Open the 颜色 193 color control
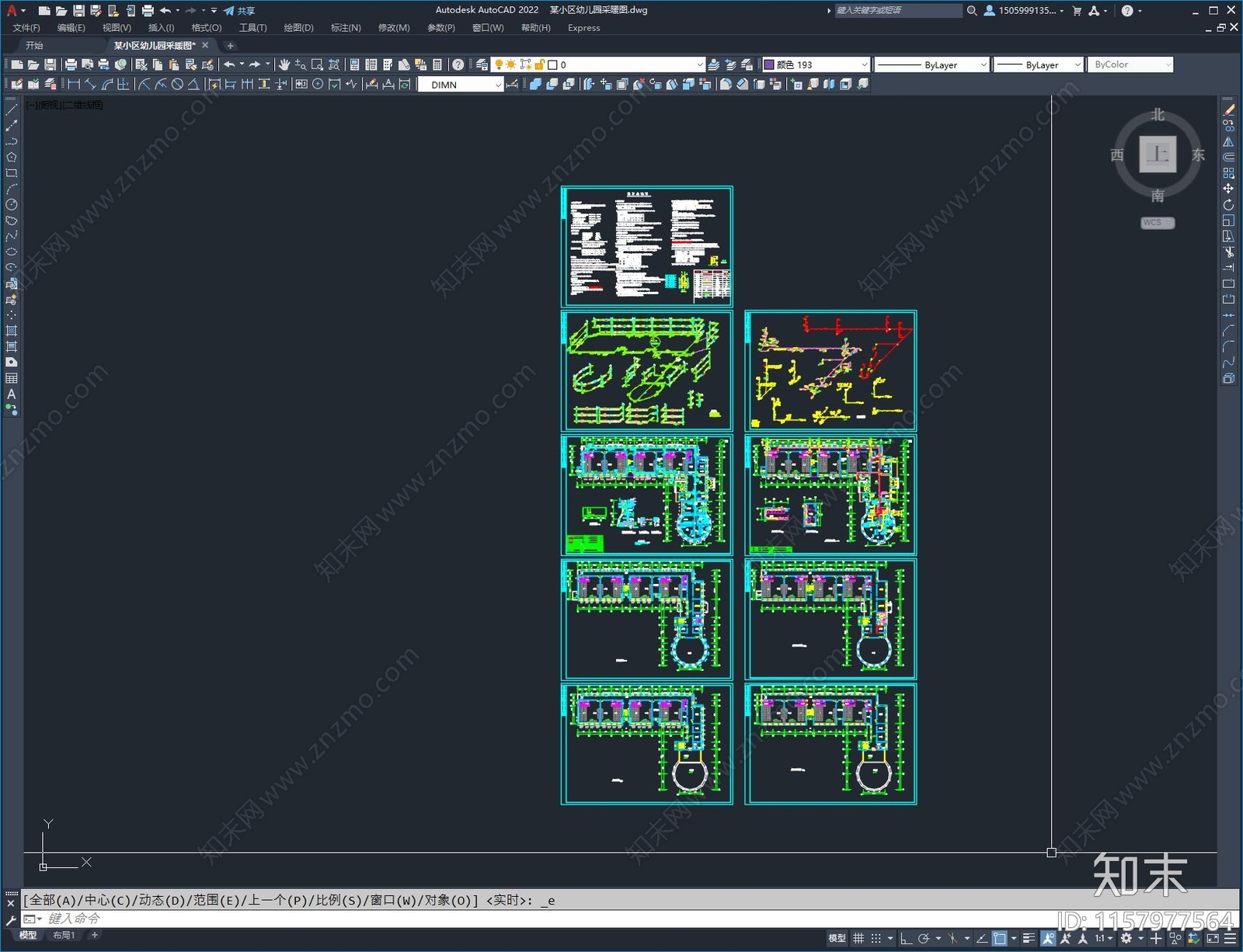The width and height of the screenshot is (1243, 952). [815, 64]
